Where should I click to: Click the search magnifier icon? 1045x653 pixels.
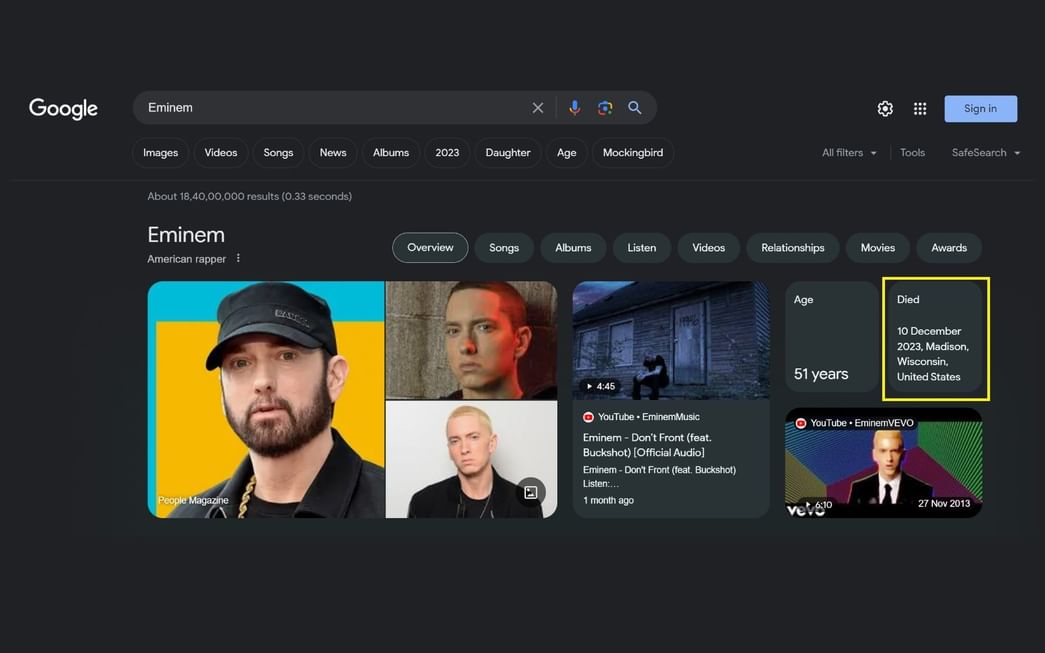tap(634, 107)
